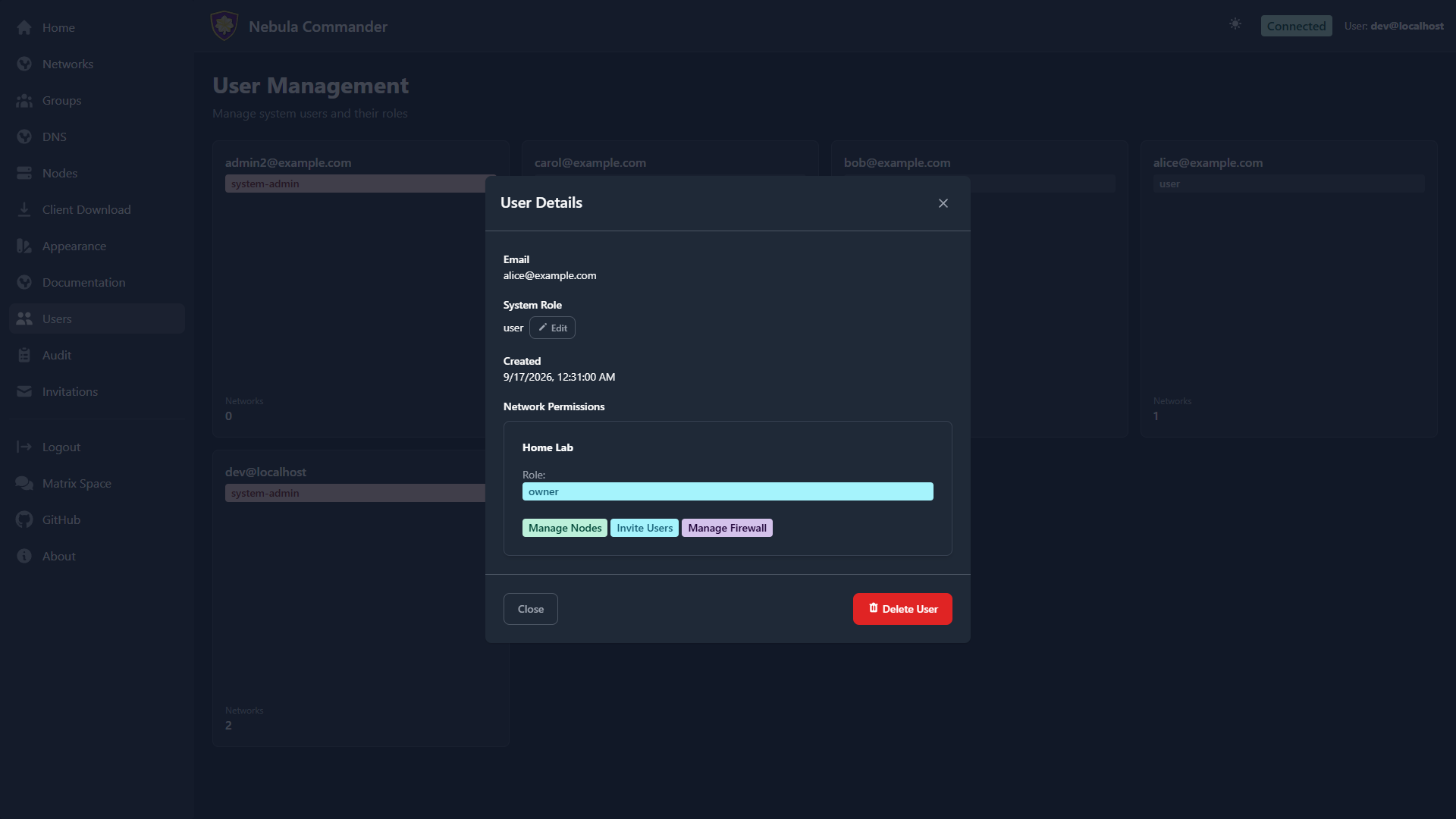The height and width of the screenshot is (819, 1456).
Task: Click the pencil icon beside Edit
Action: 542,328
